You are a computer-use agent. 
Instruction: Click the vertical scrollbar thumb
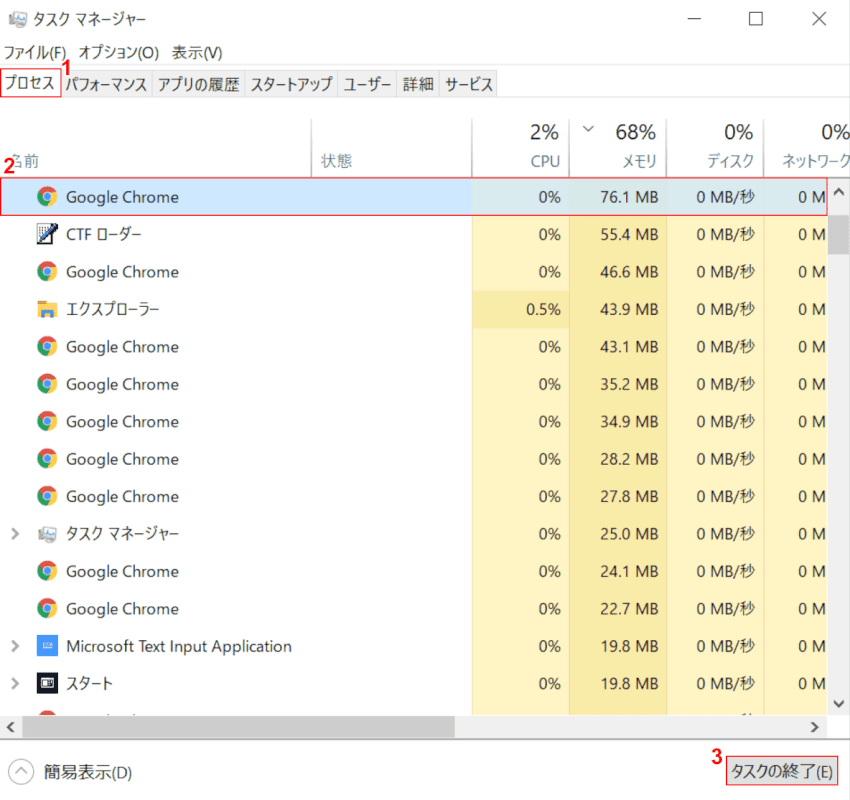click(839, 235)
